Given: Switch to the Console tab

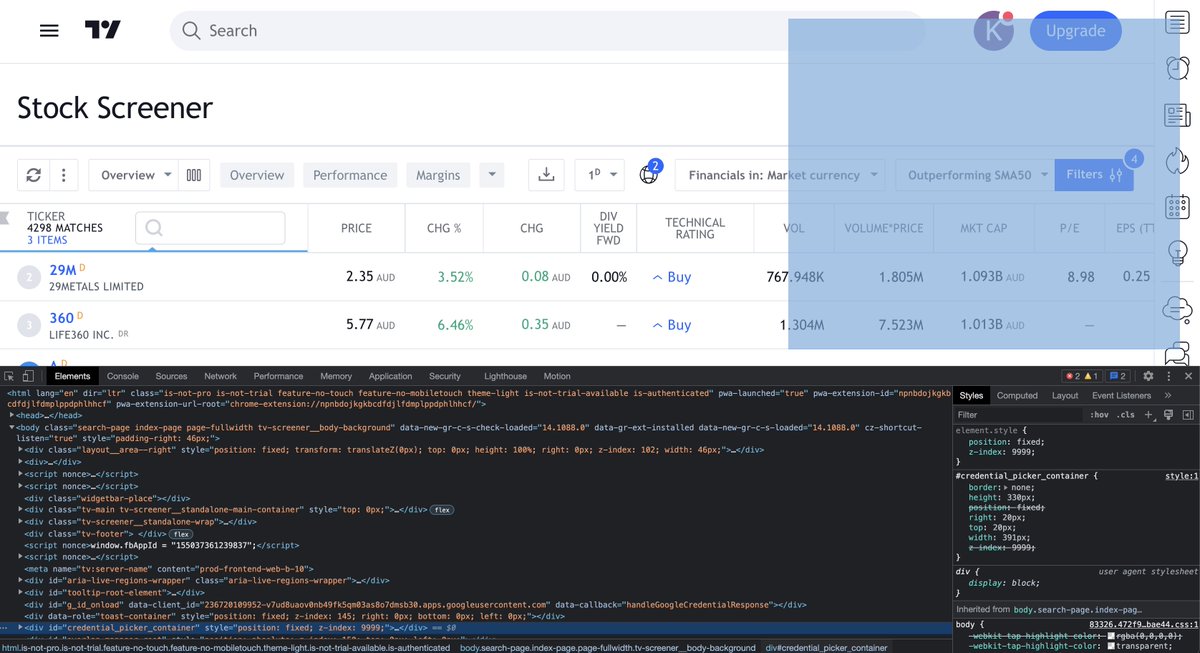Looking at the screenshot, I should click(123, 376).
